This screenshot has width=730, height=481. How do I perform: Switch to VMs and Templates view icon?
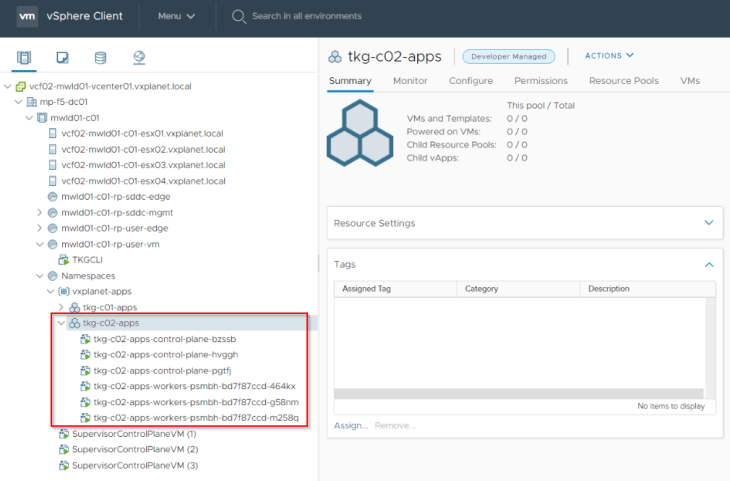click(x=62, y=57)
